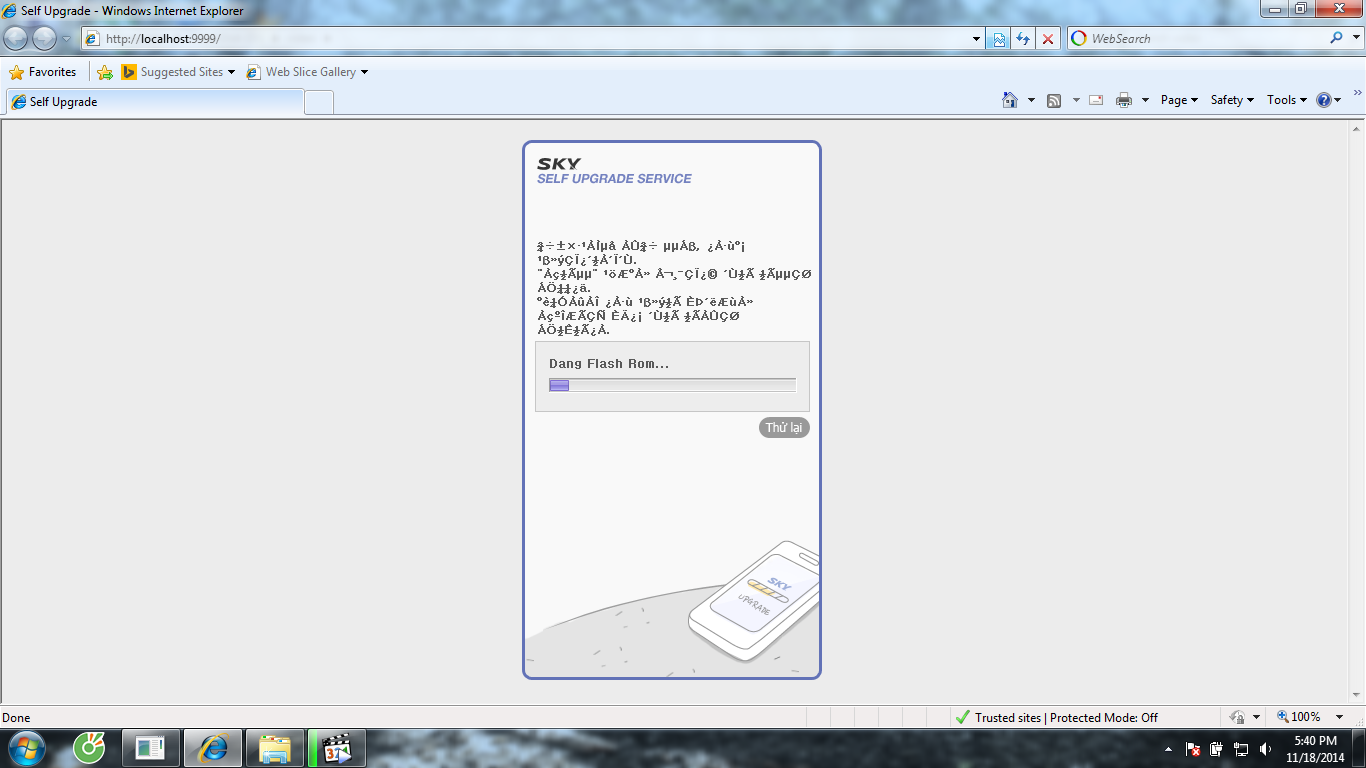Click the Stop loading red X icon

pyautogui.click(x=1047, y=39)
